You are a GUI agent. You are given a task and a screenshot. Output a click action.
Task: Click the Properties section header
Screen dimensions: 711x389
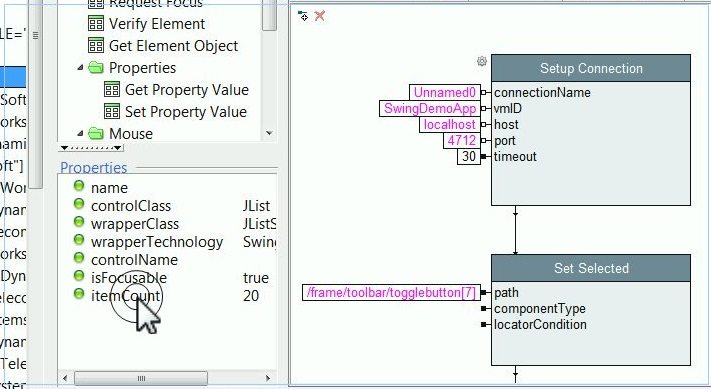point(94,168)
